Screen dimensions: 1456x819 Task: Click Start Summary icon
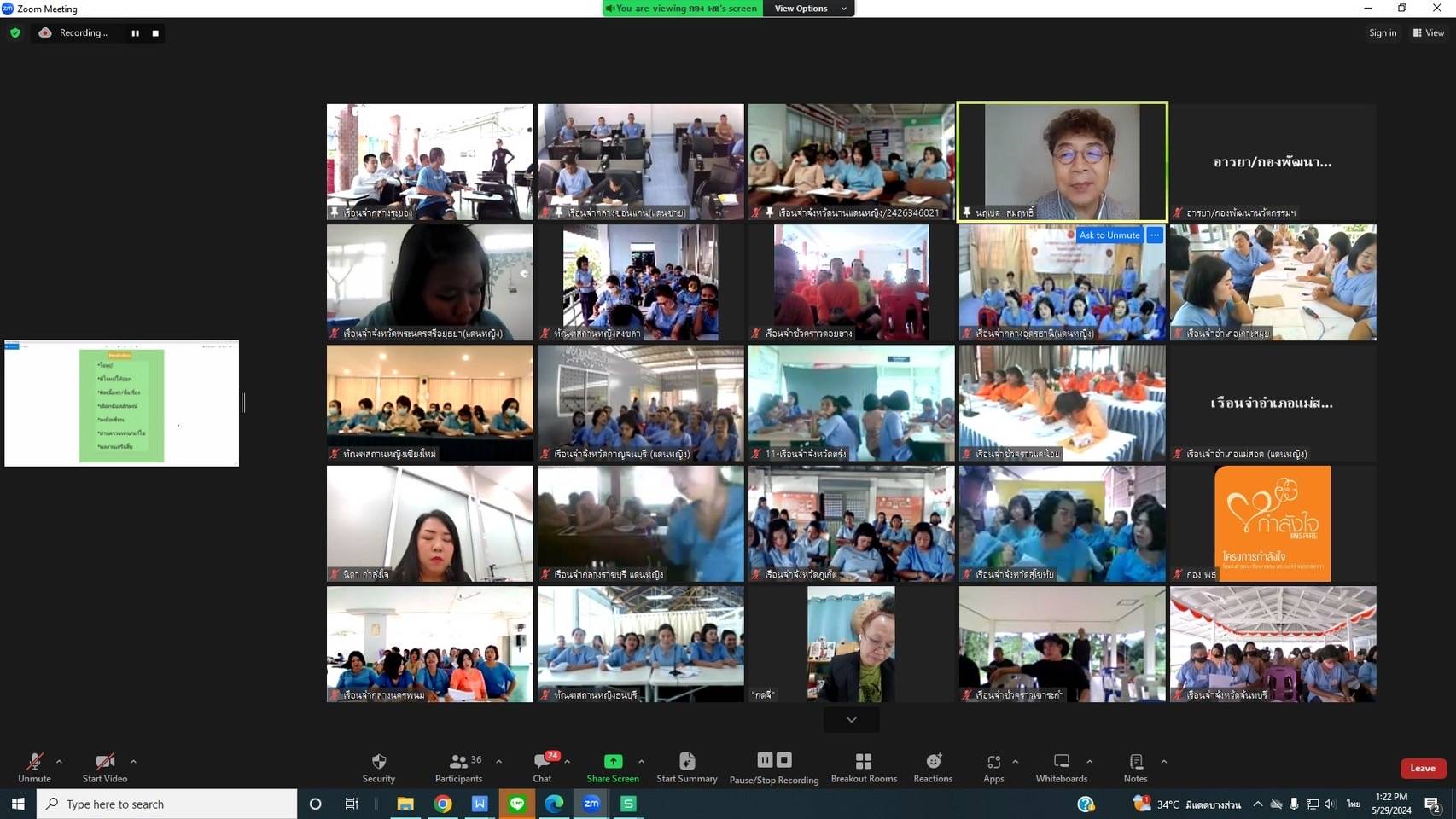[x=686, y=762]
